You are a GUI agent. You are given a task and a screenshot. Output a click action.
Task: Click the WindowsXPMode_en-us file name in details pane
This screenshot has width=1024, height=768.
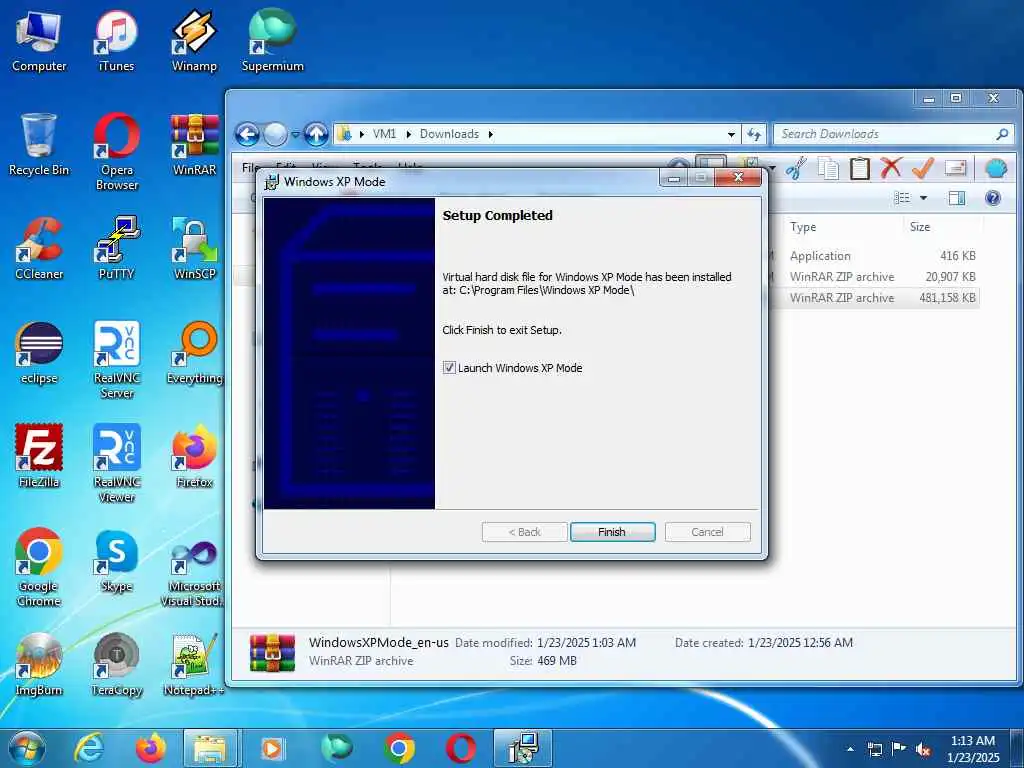coord(379,643)
